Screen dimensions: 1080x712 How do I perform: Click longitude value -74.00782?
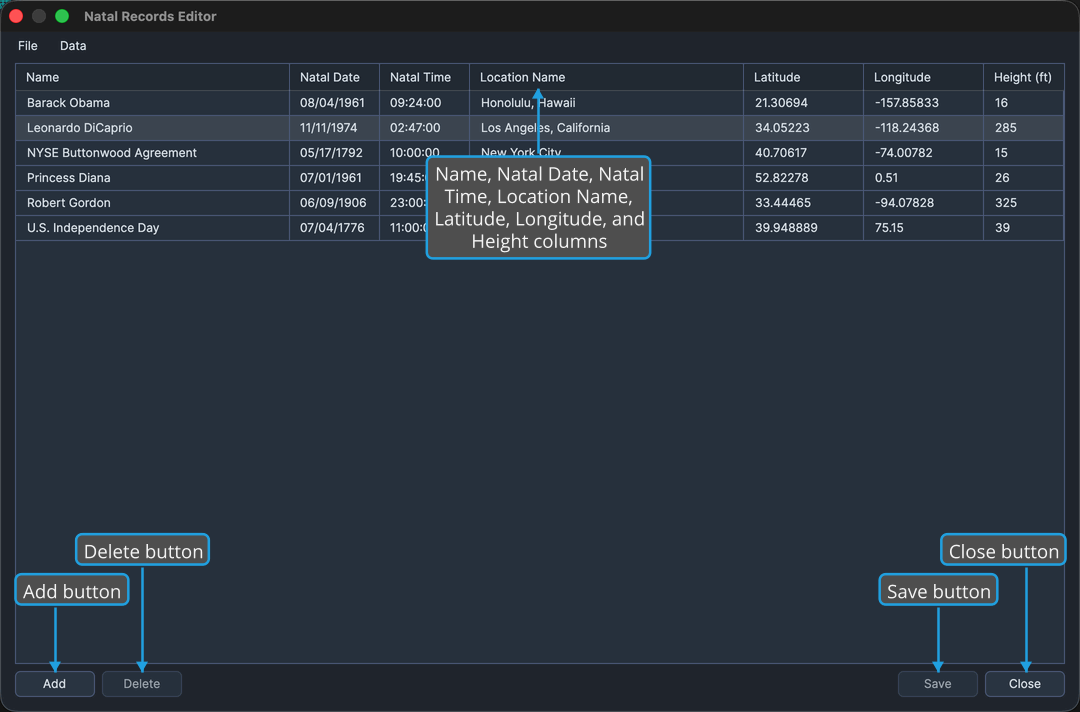click(923, 153)
